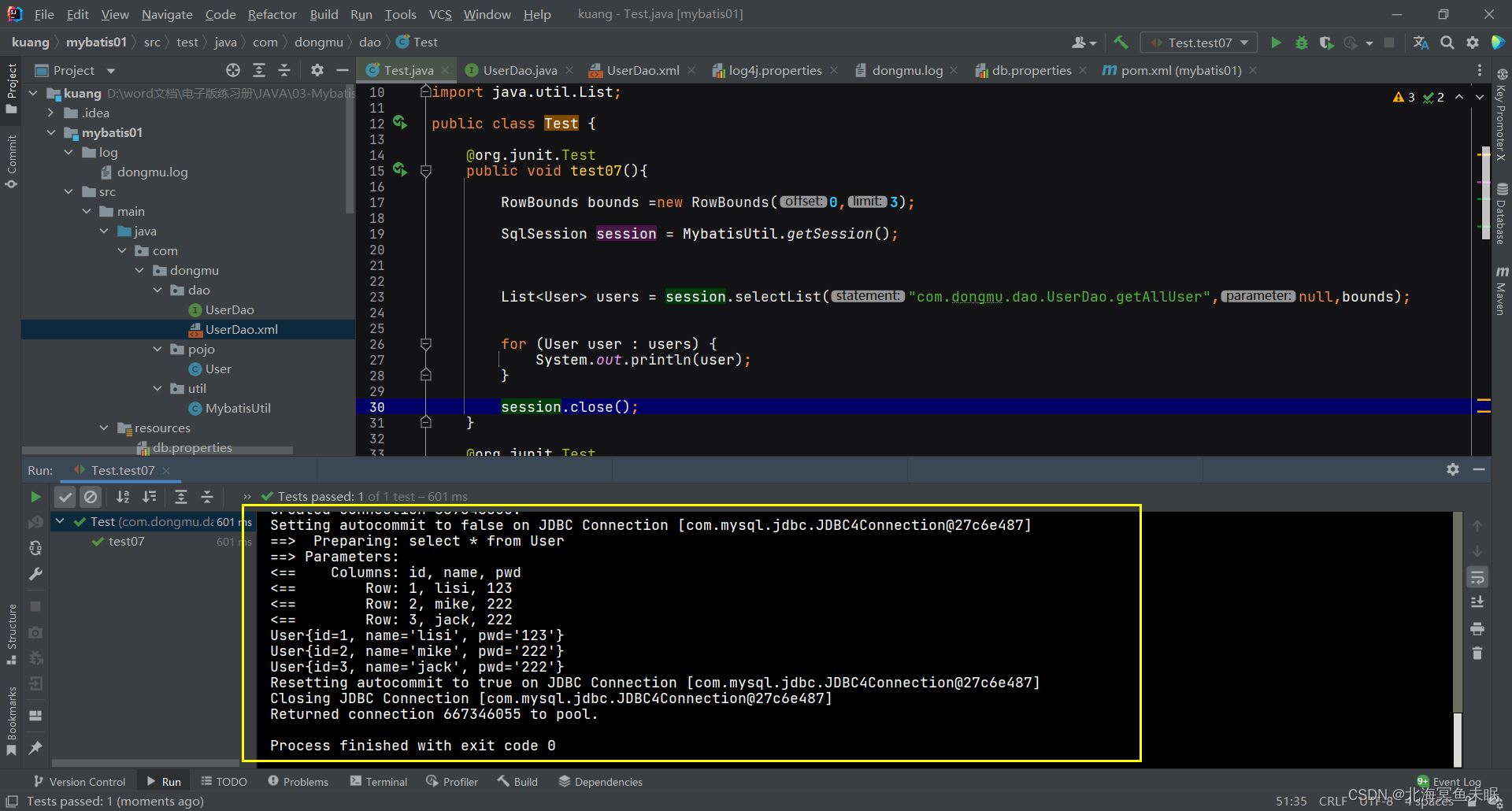Image resolution: width=1512 pixels, height=811 pixels.
Task: Toggle Show Ignored tests filter
Action: point(91,497)
